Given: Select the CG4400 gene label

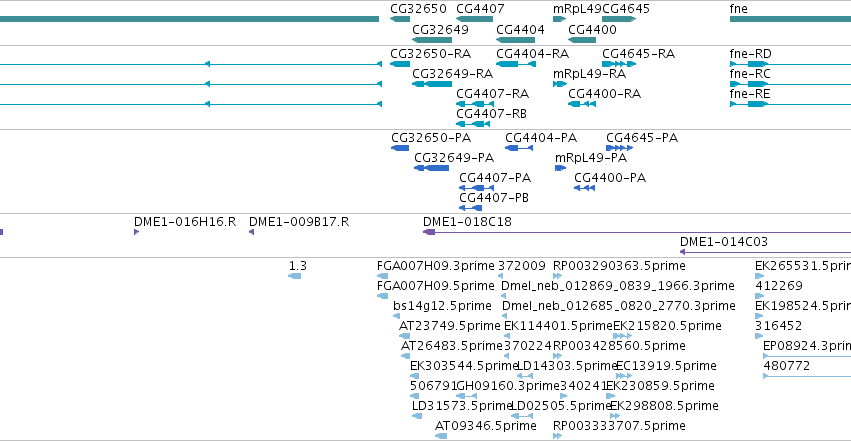Looking at the screenshot, I should tap(592, 30).
